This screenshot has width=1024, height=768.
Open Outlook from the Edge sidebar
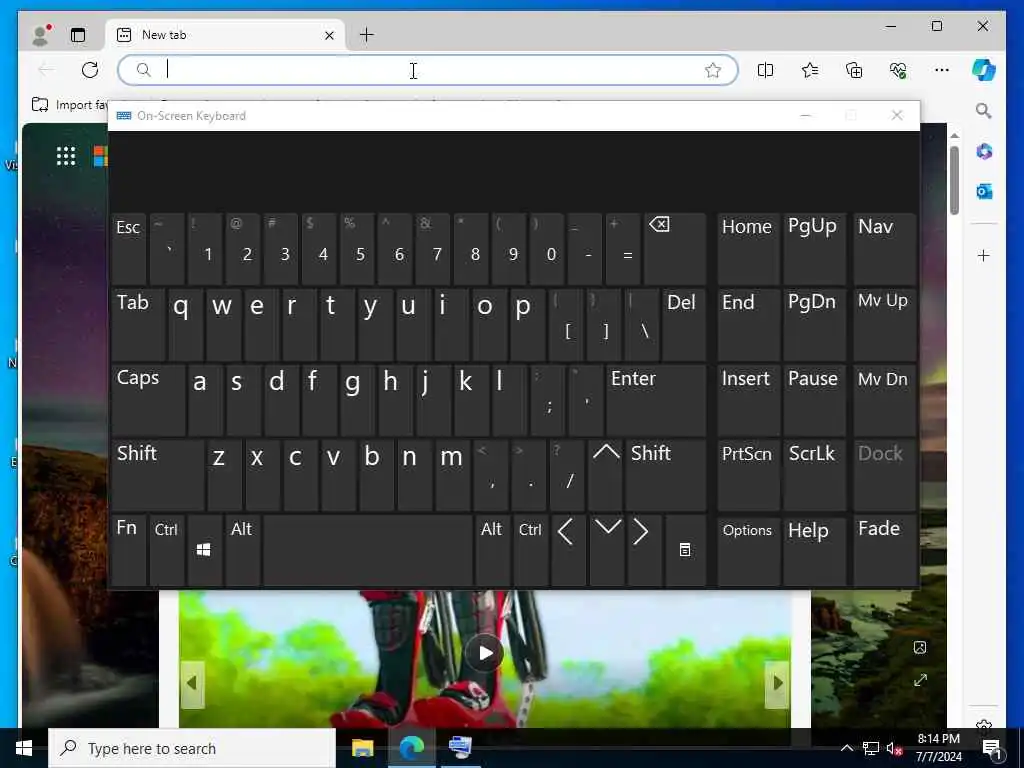[984, 191]
